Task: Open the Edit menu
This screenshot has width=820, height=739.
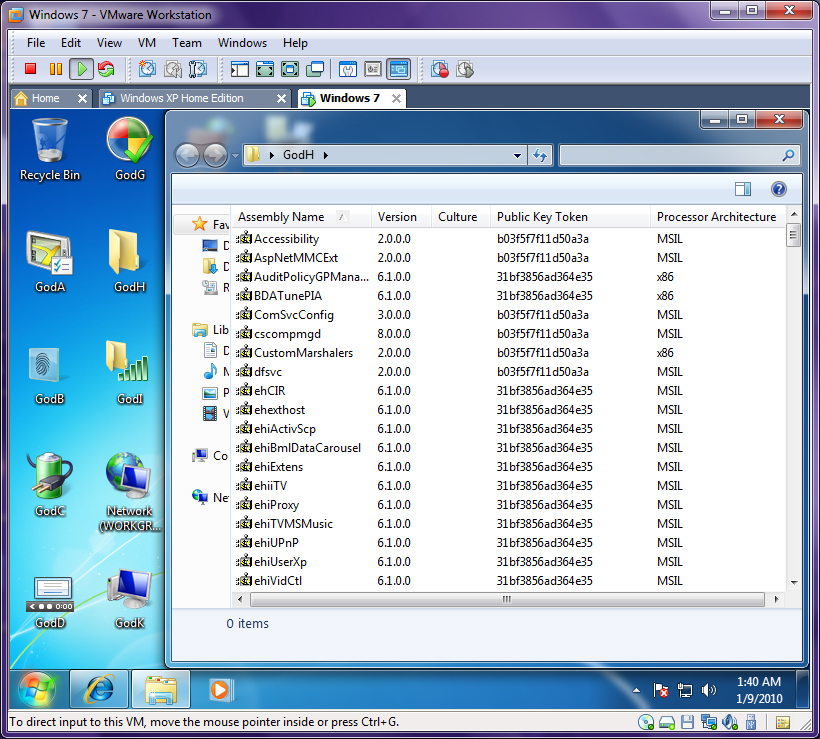Action: pos(71,43)
